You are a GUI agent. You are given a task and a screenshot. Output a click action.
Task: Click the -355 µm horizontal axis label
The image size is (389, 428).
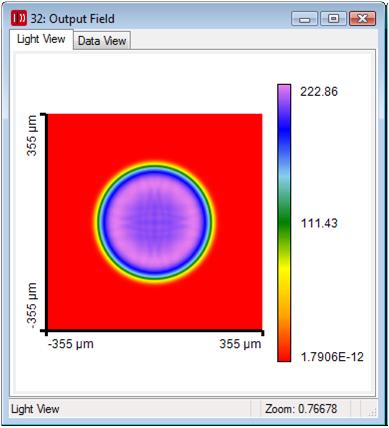point(71,344)
